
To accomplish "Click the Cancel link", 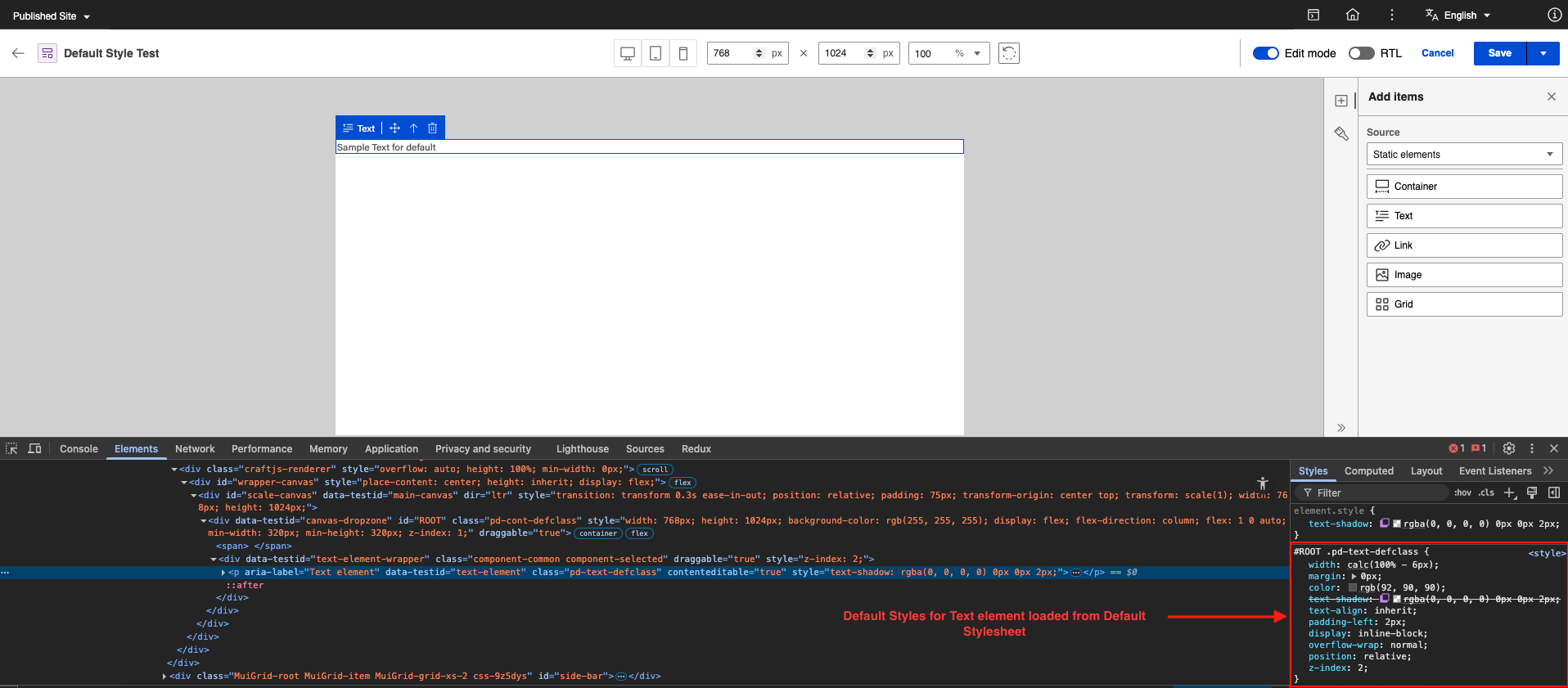I will pyautogui.click(x=1437, y=53).
